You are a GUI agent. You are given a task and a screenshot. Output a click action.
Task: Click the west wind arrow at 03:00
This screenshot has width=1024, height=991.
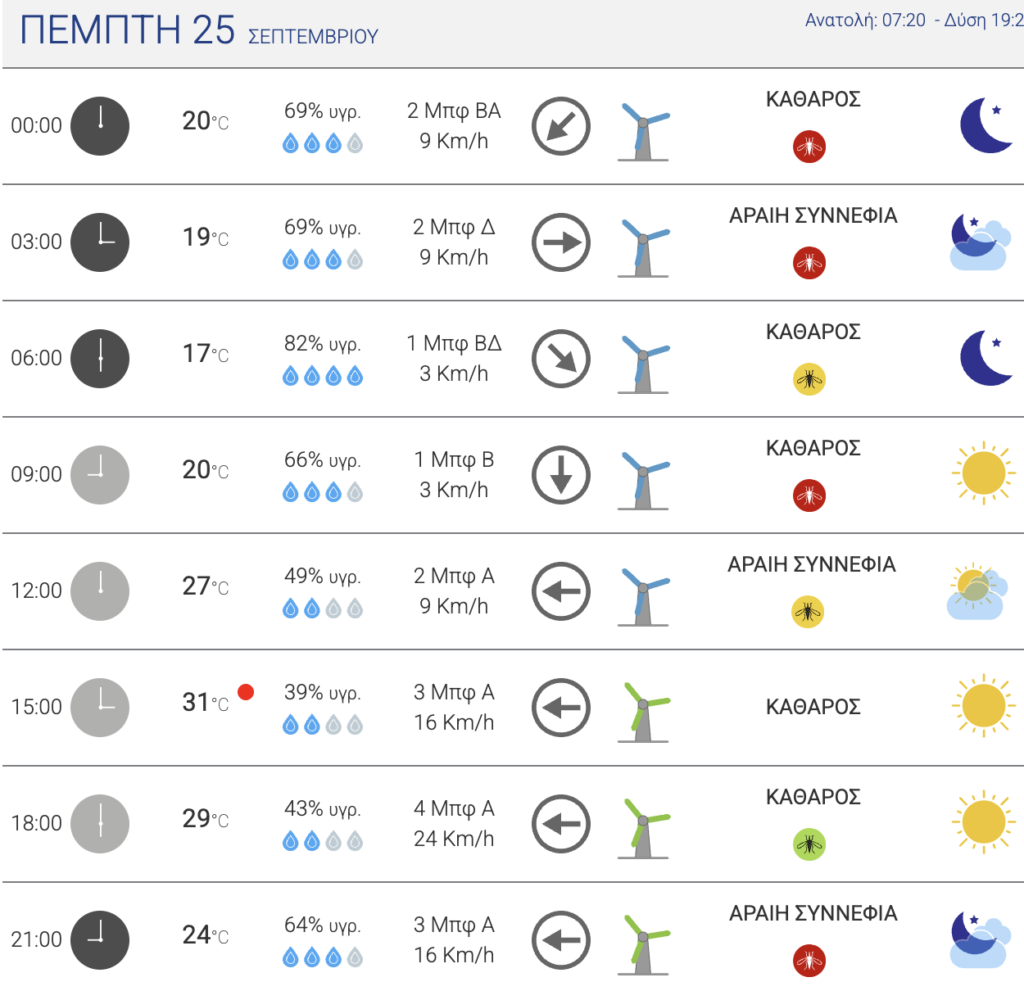[561, 242]
